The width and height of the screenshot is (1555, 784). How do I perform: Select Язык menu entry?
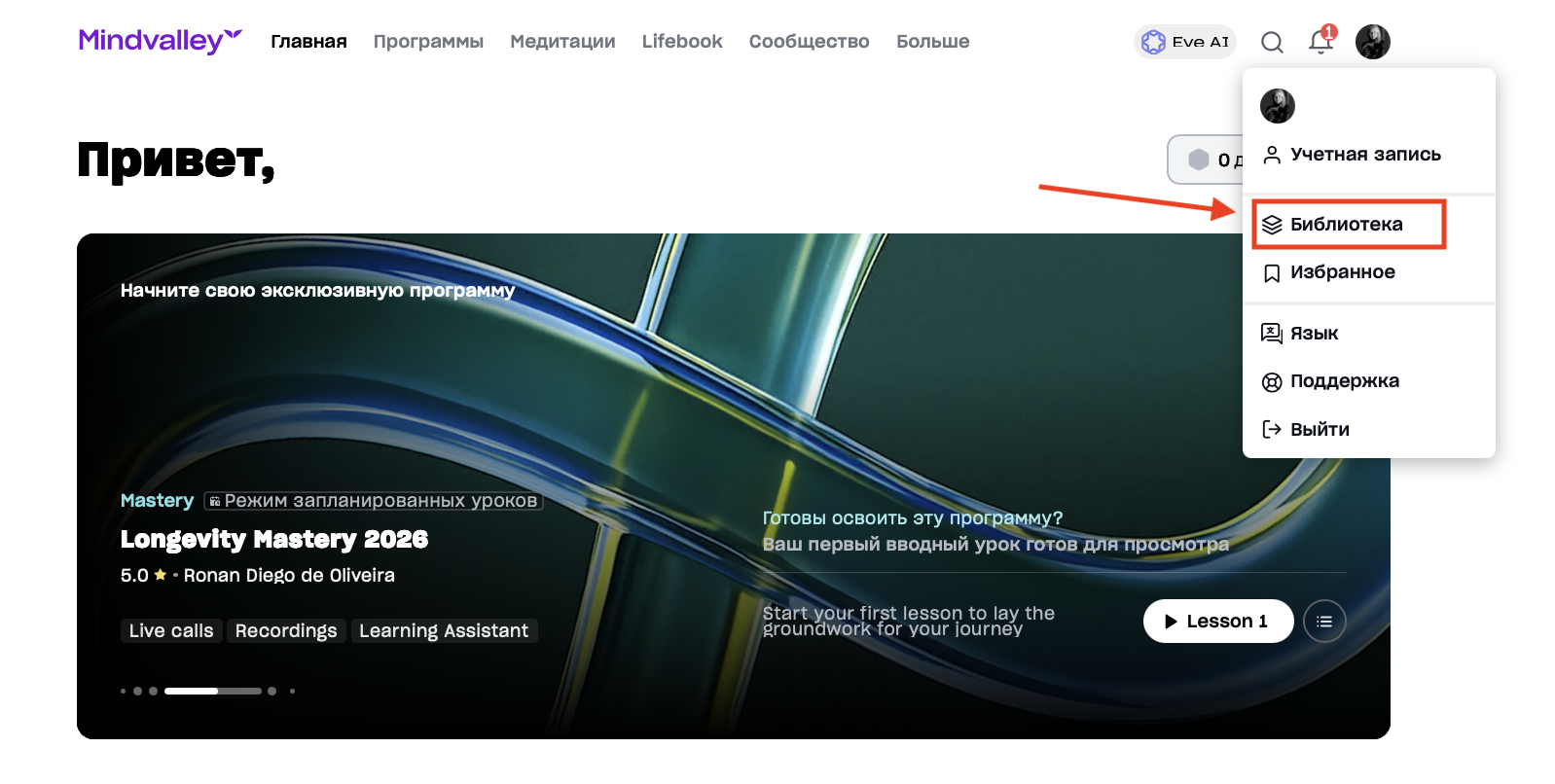[1369, 334]
